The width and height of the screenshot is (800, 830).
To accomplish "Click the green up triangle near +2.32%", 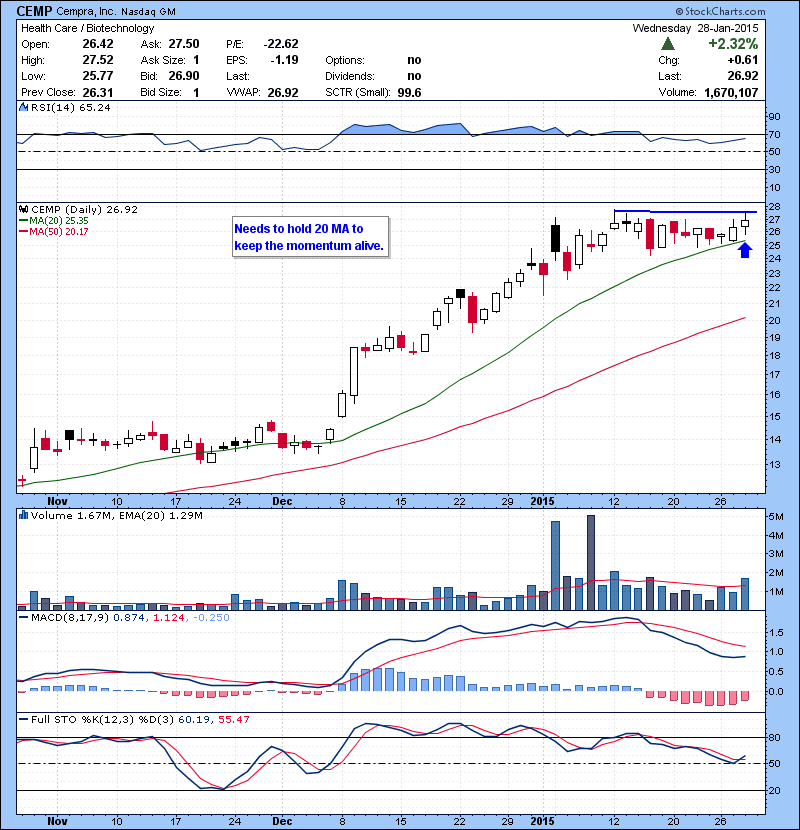I will click(668, 43).
